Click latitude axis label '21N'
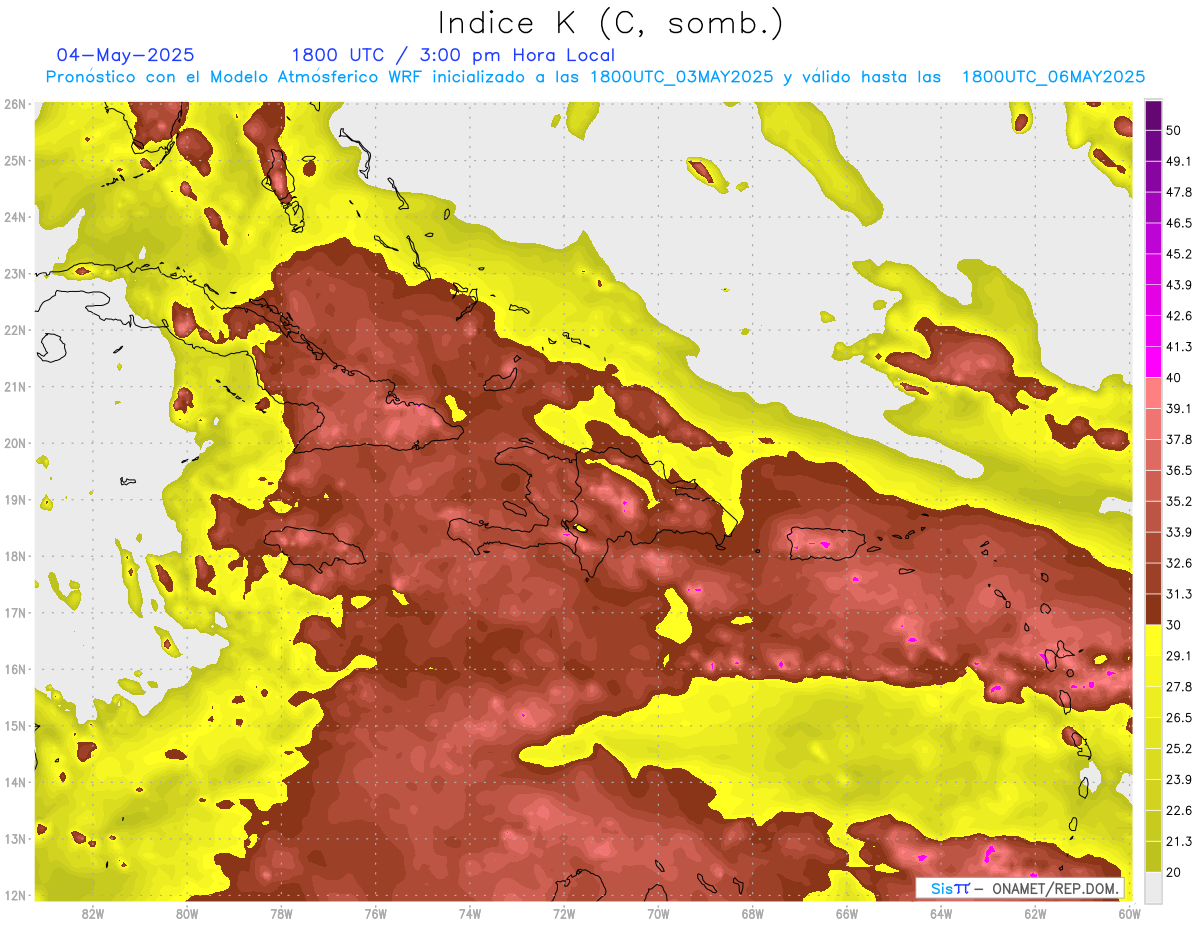This screenshot has width=1200, height=927. [x=15, y=386]
